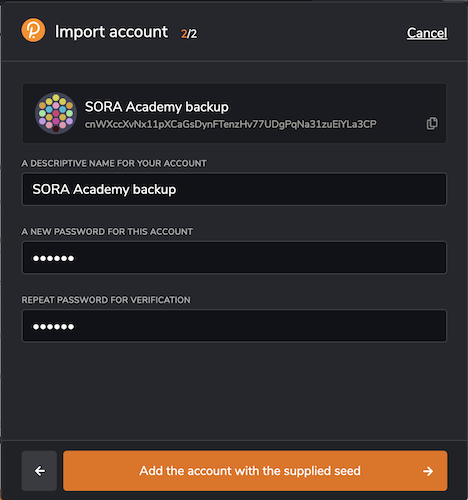Click the 2/2 step indicator
Image resolution: width=468 pixels, height=500 pixels.
189,34
